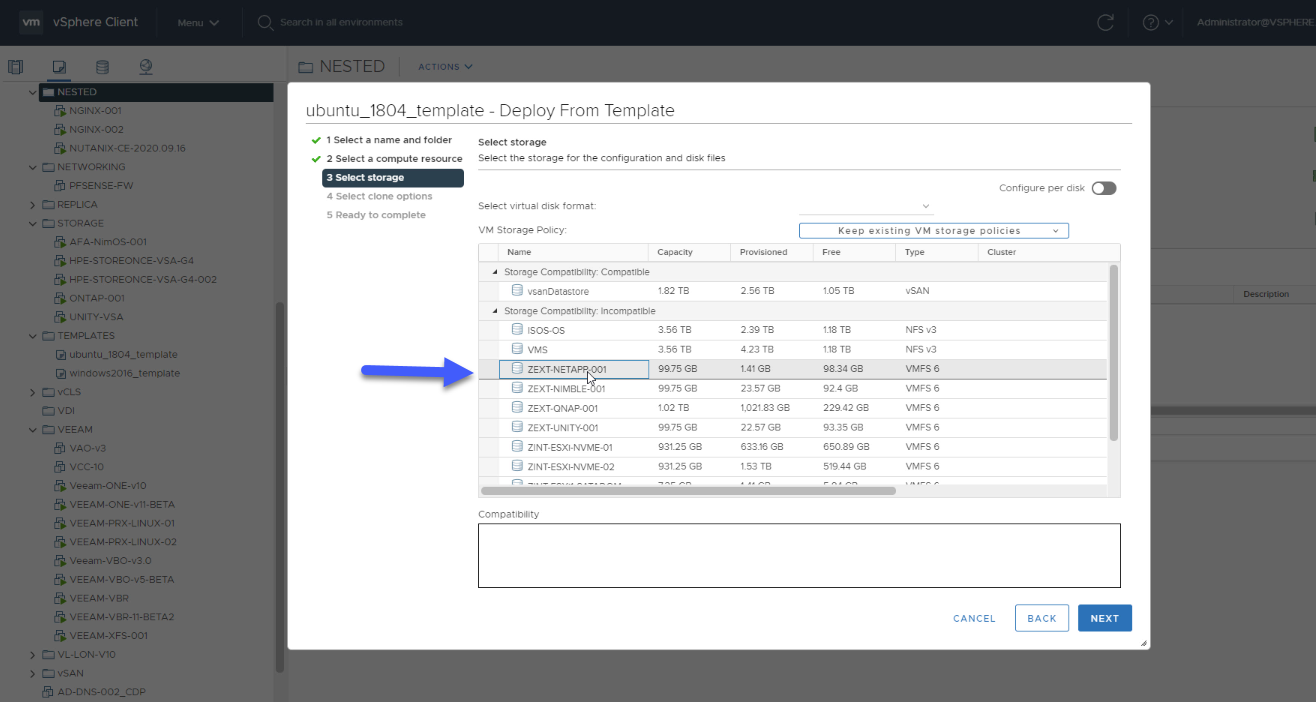Click the Cancel button
This screenshot has height=702, width=1316.
(974, 618)
